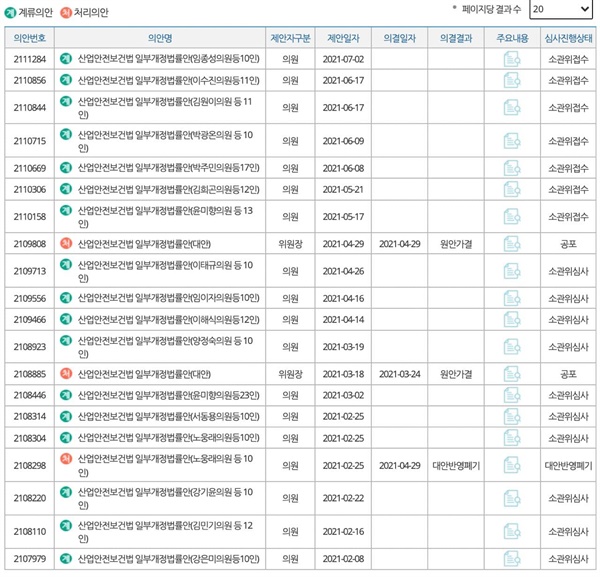Image resolution: width=600 pixels, height=577 pixels.
Task: Open summary icon for bill 2108220
Action: pos(512,498)
